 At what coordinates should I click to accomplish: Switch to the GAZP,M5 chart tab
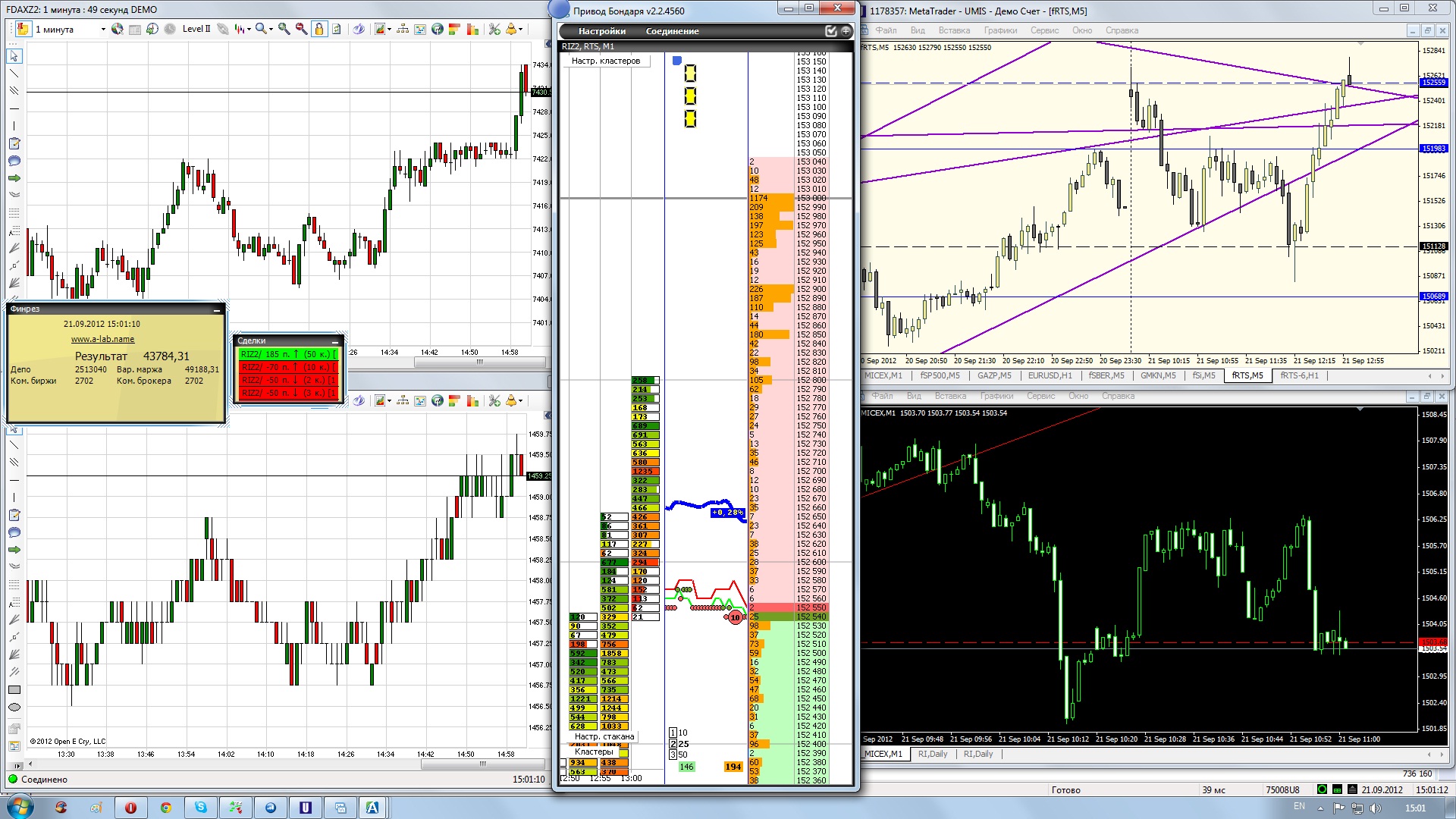click(x=993, y=375)
